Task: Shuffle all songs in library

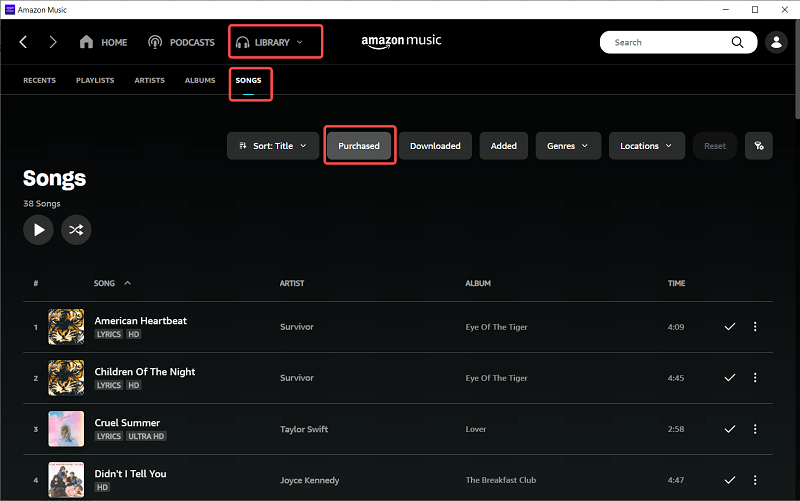Action: pos(76,230)
